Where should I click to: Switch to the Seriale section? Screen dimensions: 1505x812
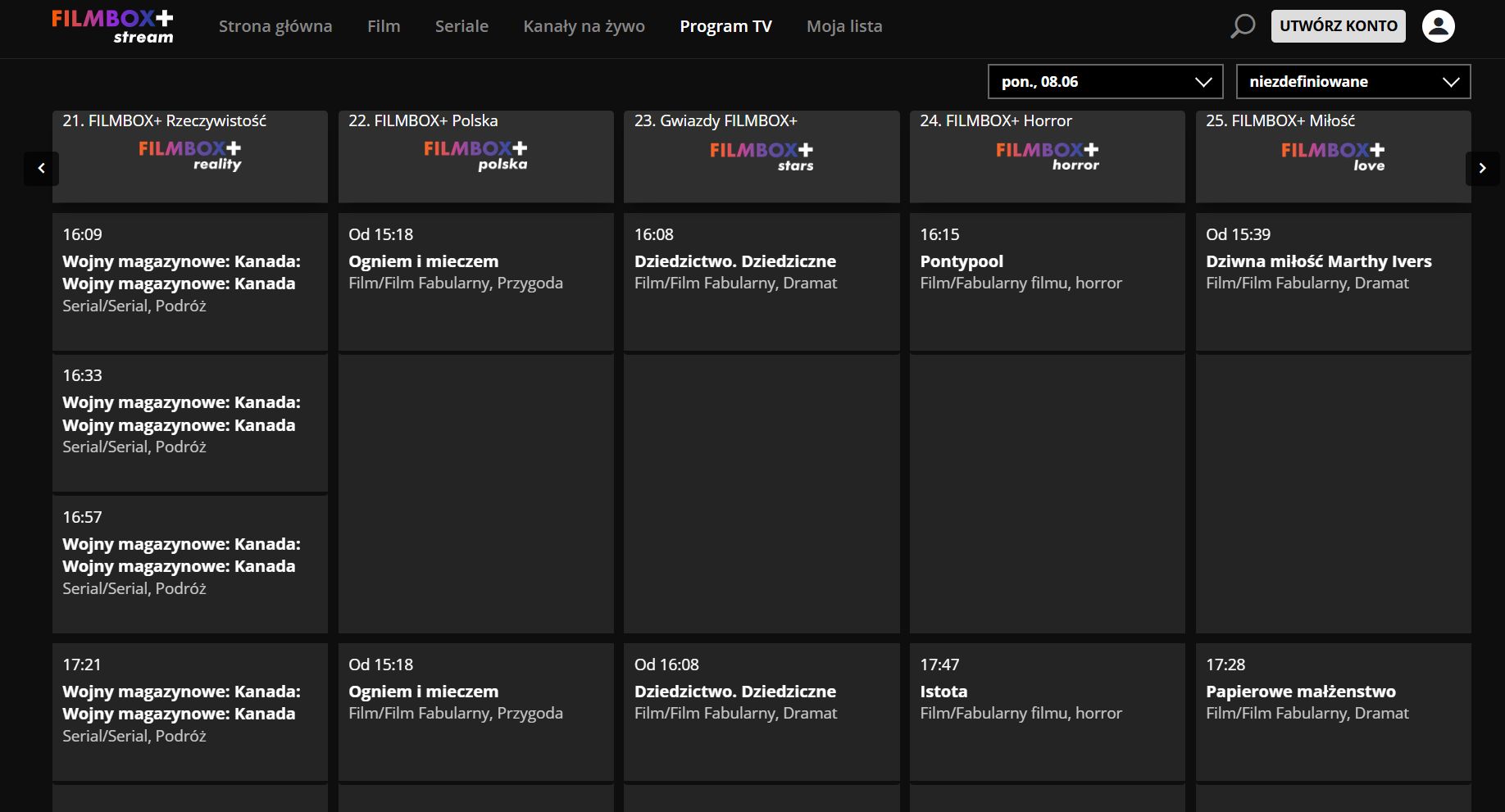coord(462,26)
